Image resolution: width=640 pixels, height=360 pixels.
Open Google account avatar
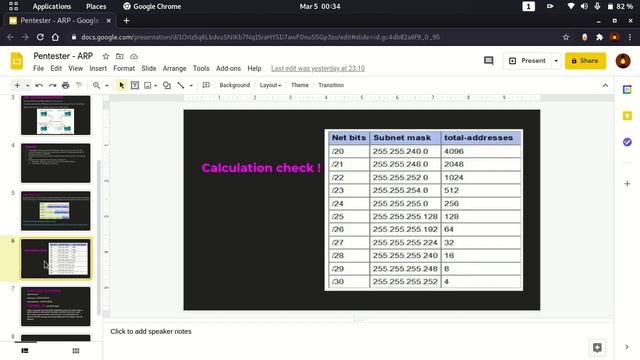(x=623, y=61)
